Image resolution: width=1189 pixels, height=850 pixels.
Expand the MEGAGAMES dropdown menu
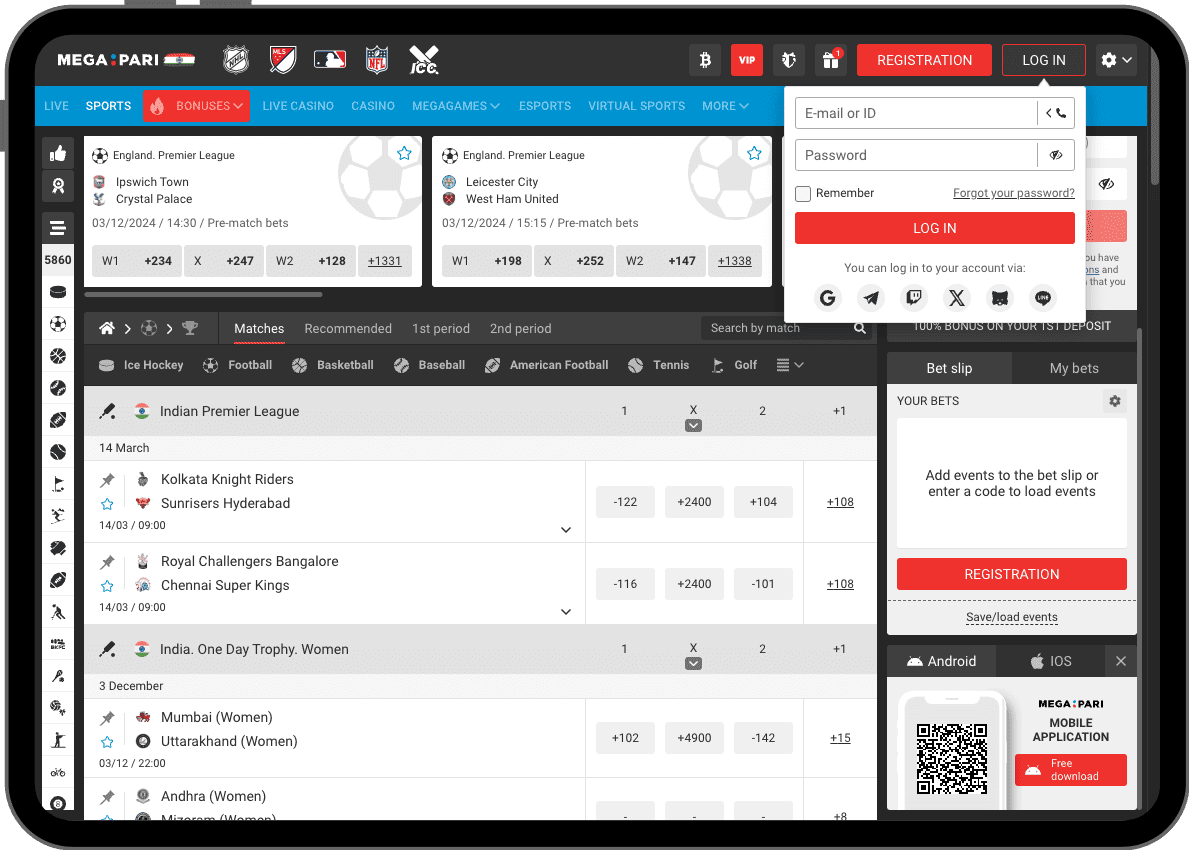coord(456,106)
